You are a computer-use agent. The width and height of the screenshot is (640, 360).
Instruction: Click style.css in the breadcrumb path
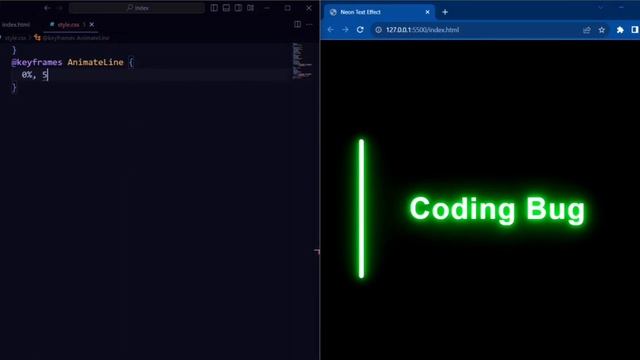(16, 38)
